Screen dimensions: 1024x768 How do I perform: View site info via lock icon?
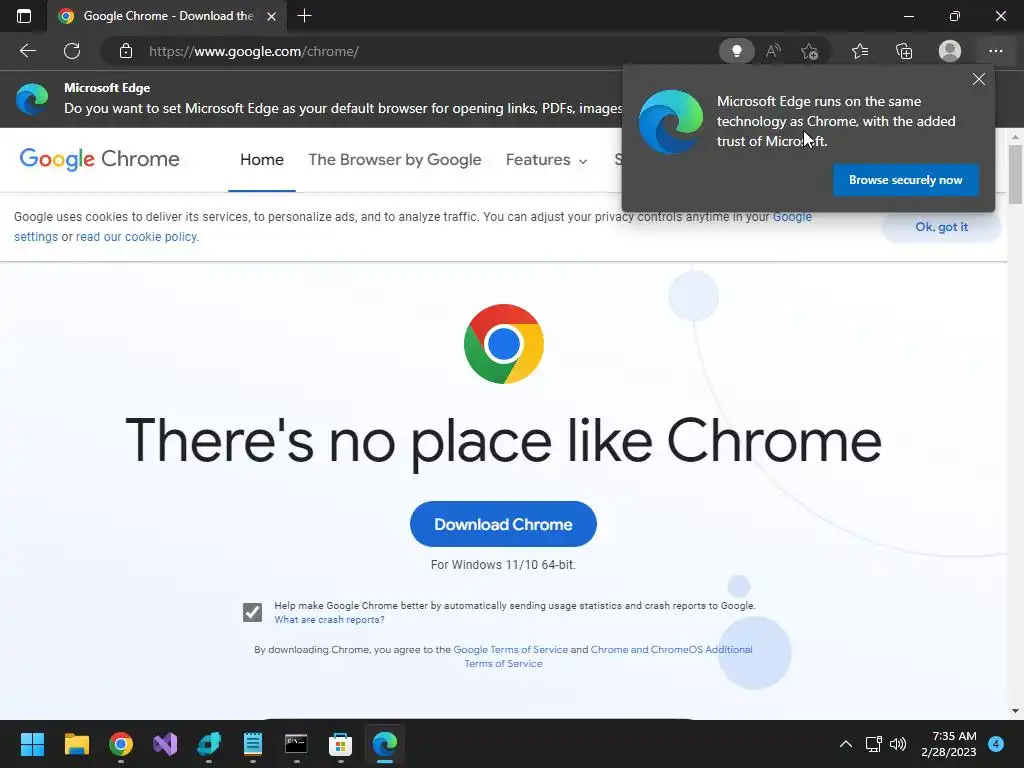coord(126,51)
